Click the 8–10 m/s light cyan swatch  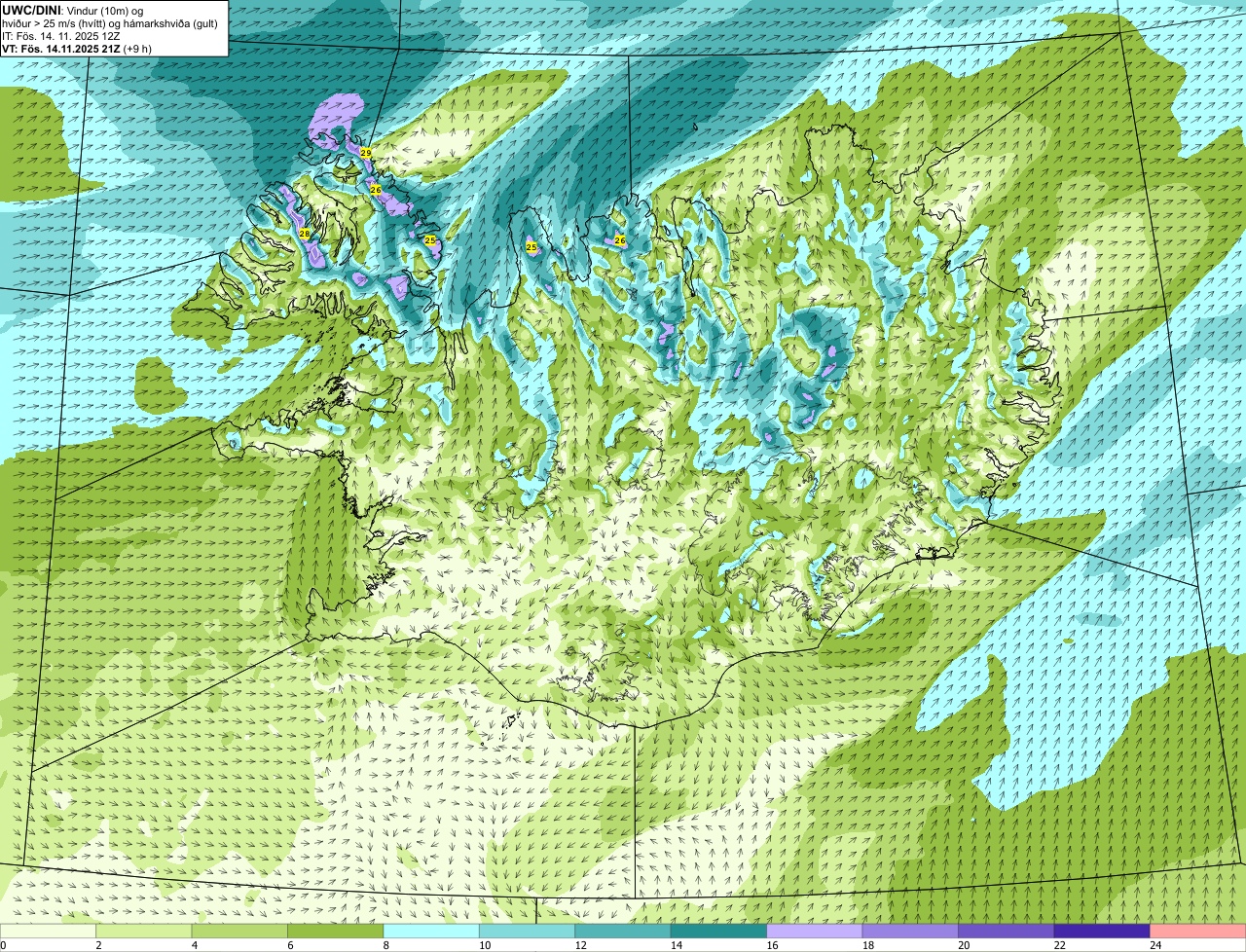click(x=431, y=931)
